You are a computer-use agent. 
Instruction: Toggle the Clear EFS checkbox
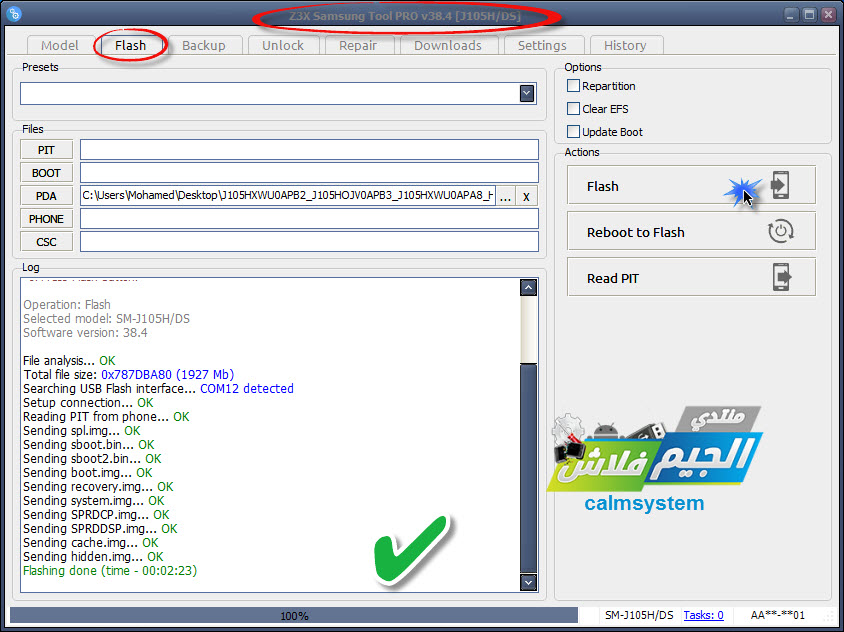click(573, 109)
